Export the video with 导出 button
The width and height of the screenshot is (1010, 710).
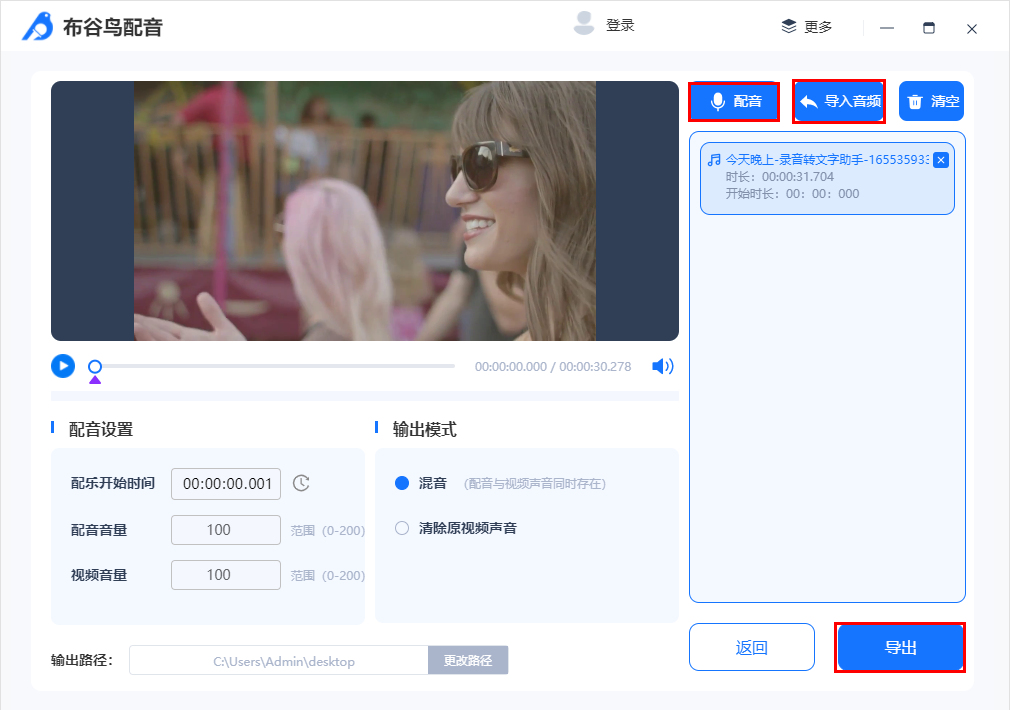[x=898, y=647]
